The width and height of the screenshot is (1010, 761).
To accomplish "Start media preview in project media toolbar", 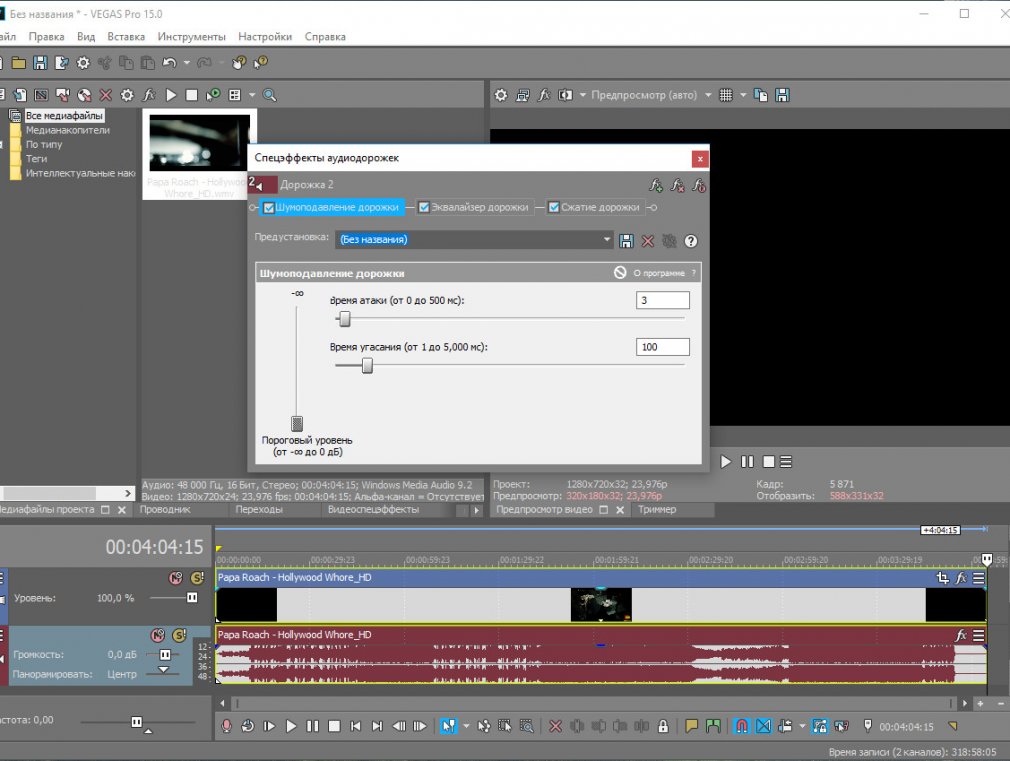I will coord(171,95).
